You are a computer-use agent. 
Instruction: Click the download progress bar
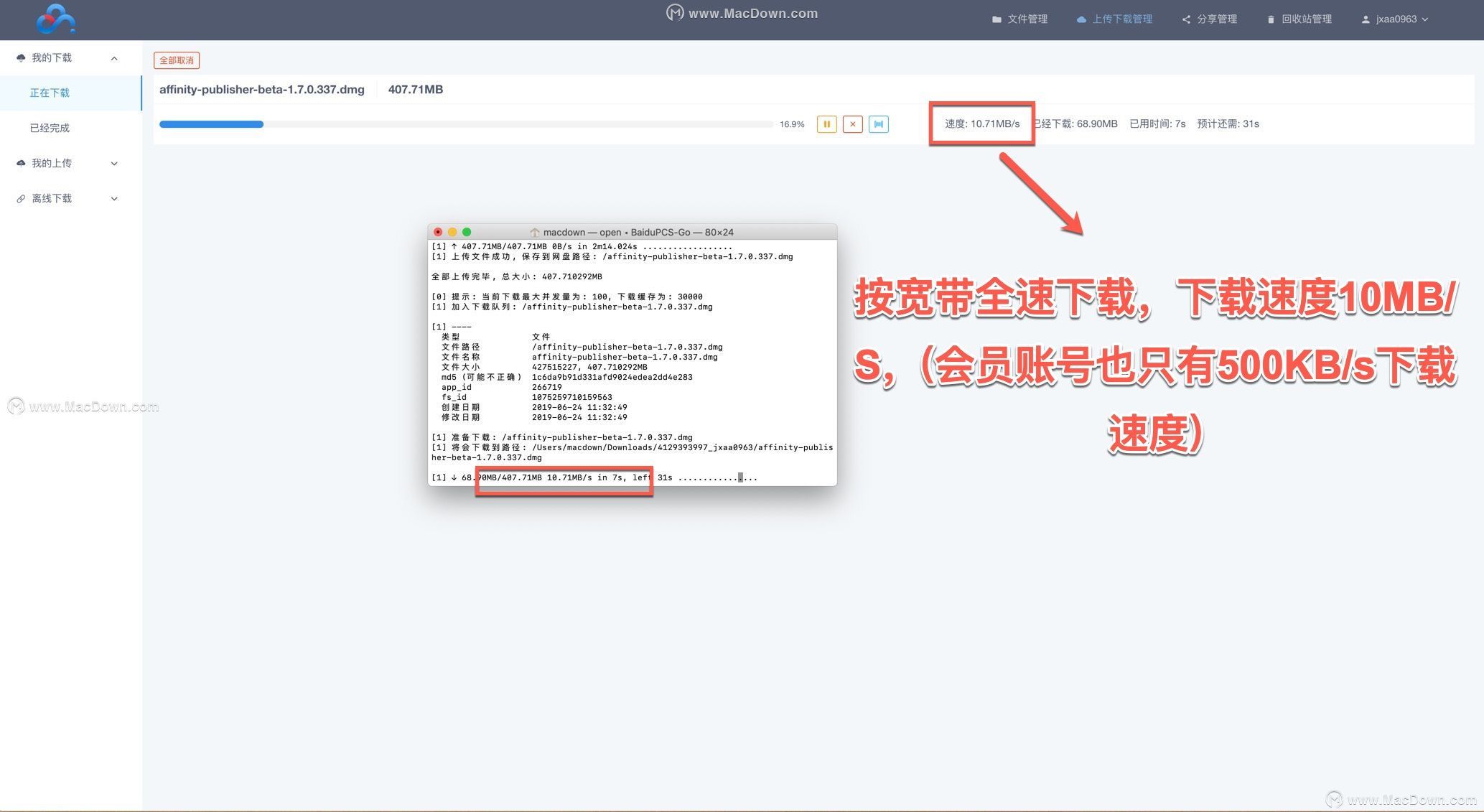(x=465, y=124)
